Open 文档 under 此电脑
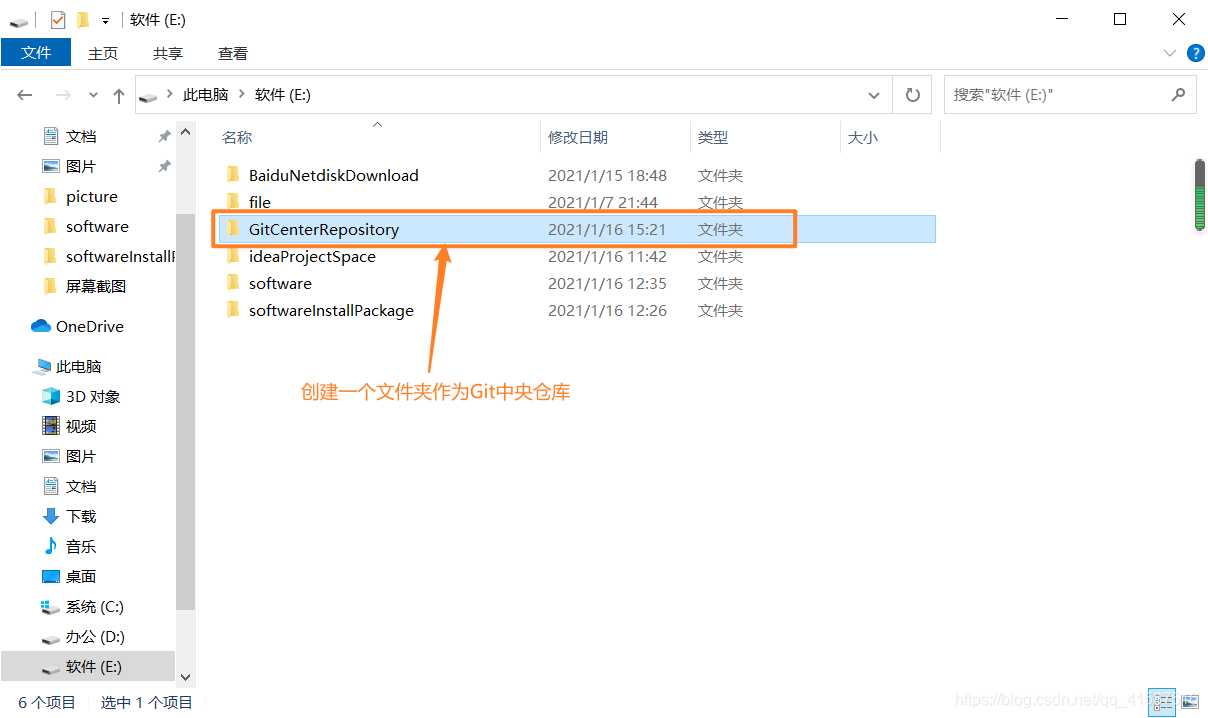Image resolution: width=1208 pixels, height=718 pixels. [80, 486]
